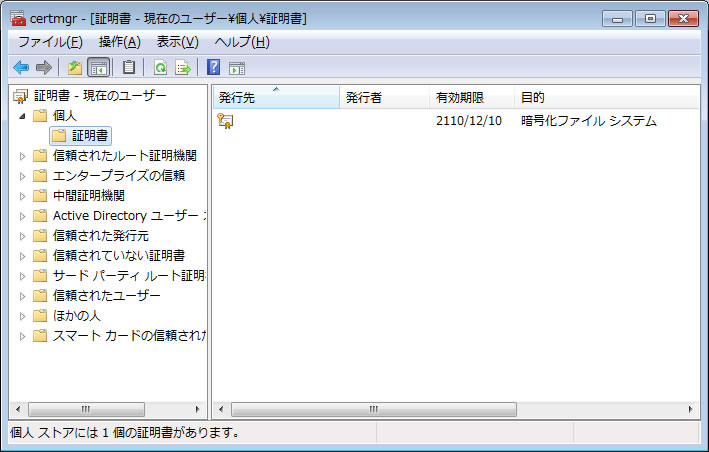Click status bar text 個人 ストアには 1 個
The height and width of the screenshot is (452, 709).
click(125, 433)
